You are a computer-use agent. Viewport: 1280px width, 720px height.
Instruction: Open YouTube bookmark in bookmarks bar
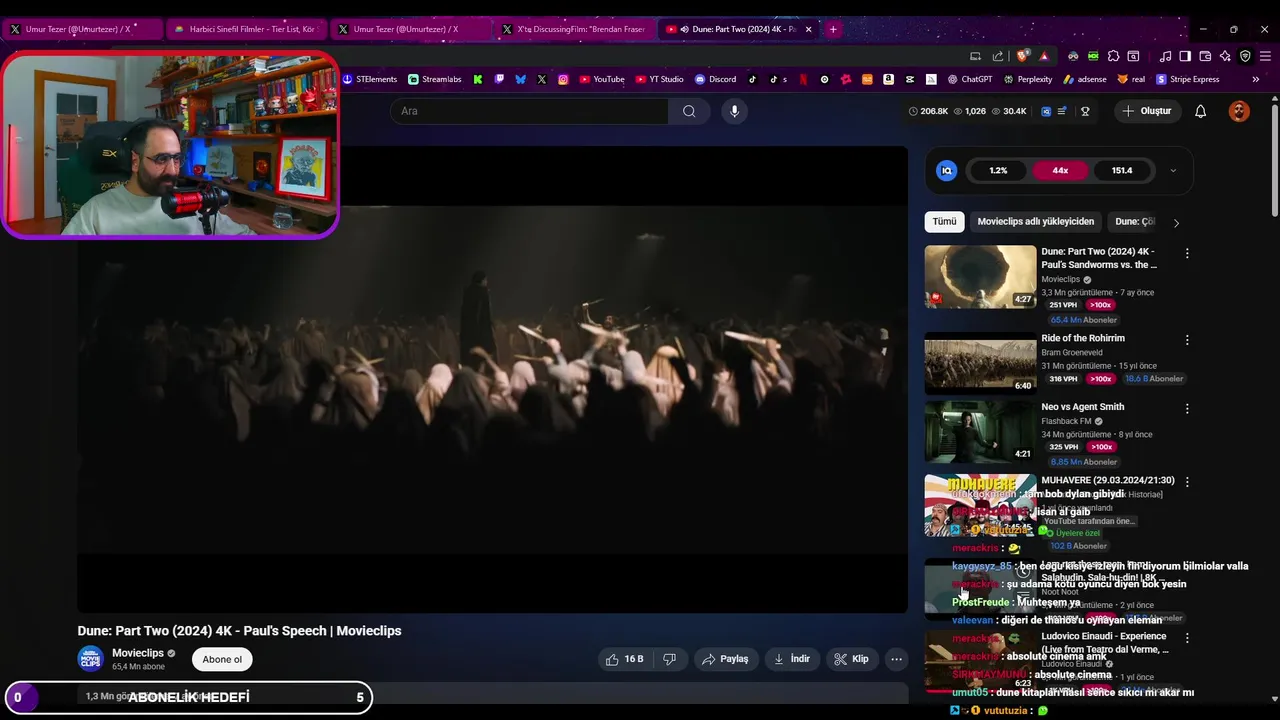coord(602,79)
